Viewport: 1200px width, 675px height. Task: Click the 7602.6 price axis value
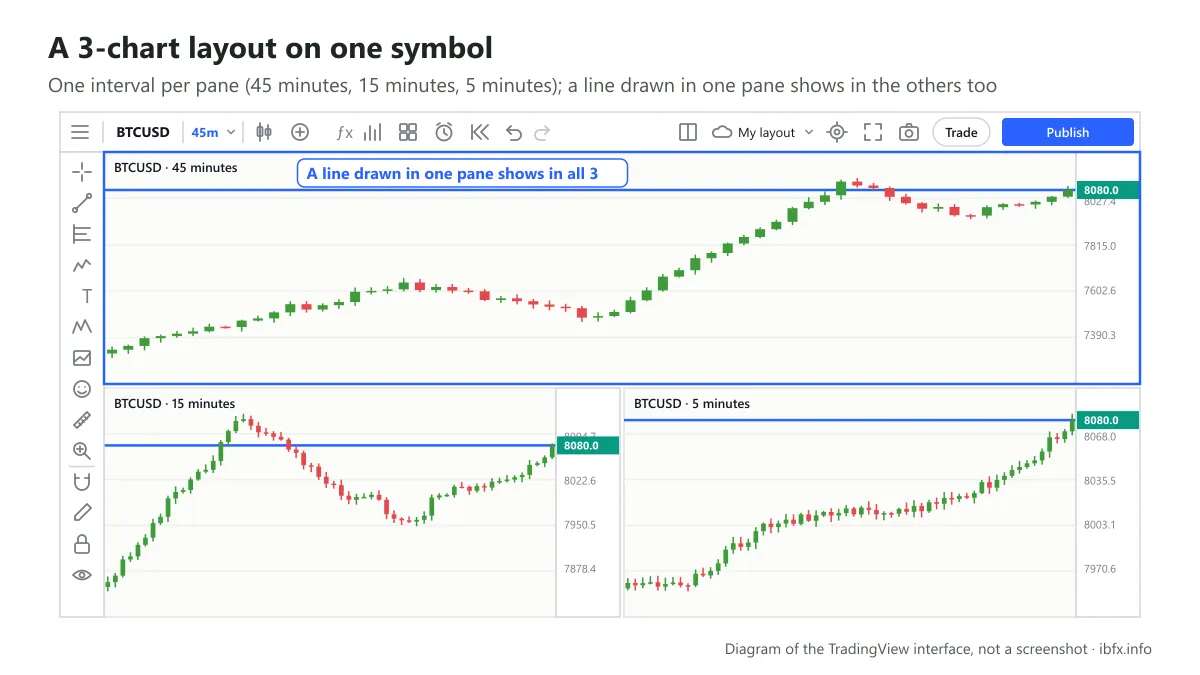coord(1099,291)
